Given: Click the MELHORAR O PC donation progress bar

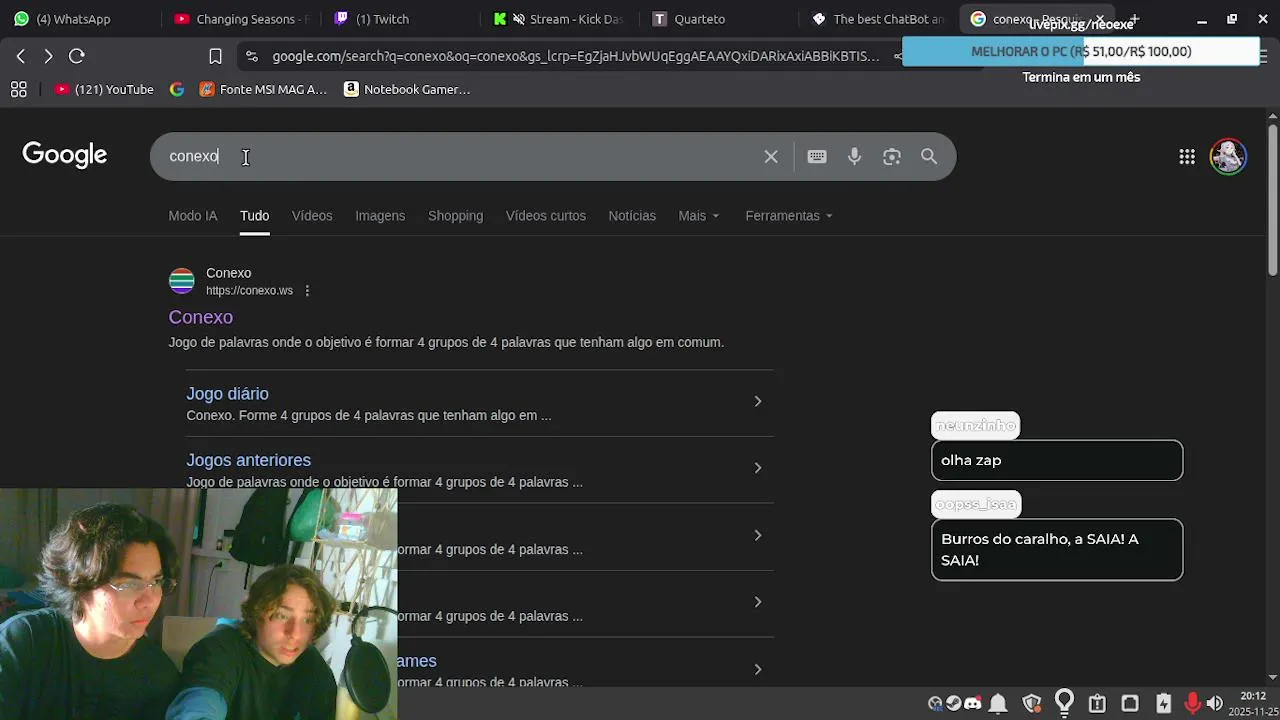Looking at the screenshot, I should click(1081, 51).
